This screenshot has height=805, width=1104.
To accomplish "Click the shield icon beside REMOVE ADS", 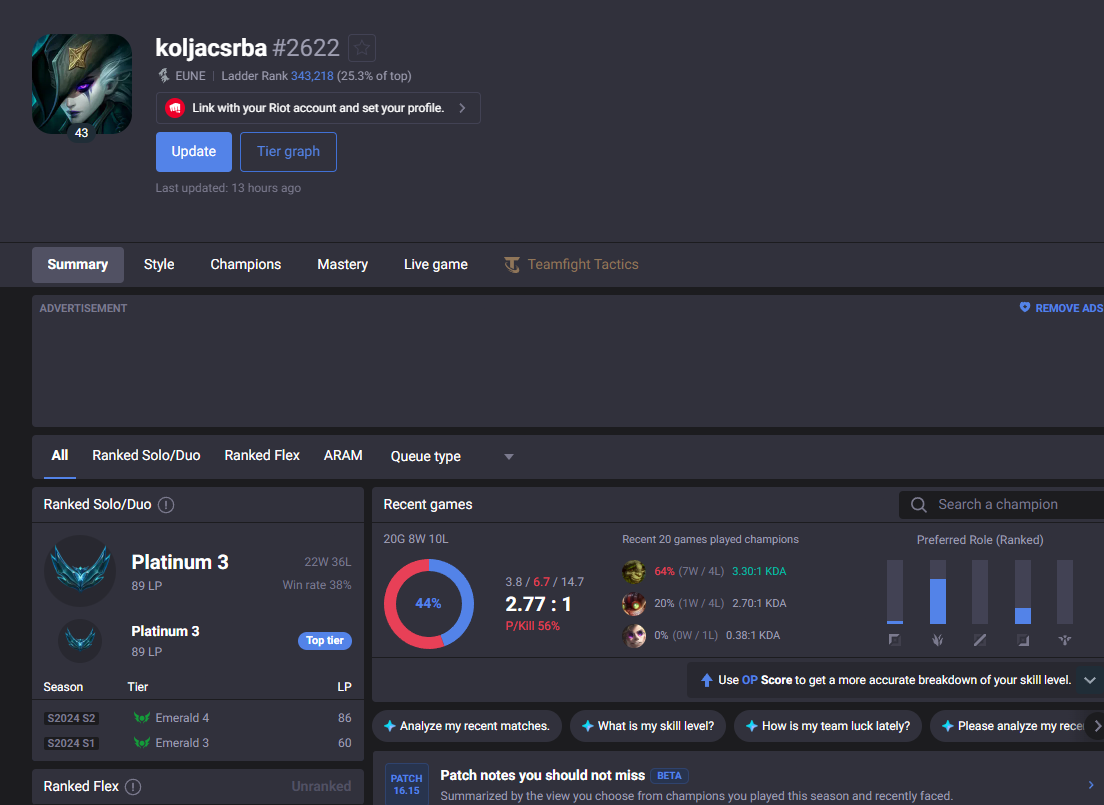I will coord(1024,307).
